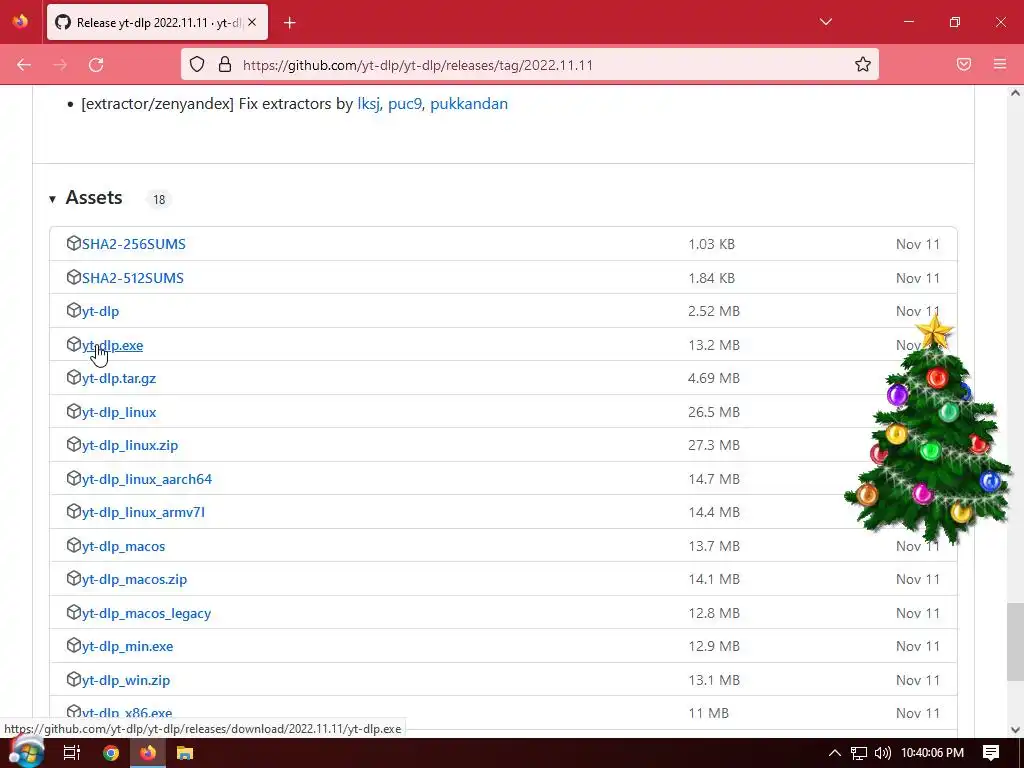
Task: Open the volume speaker tray icon
Action: pyautogui.click(x=883, y=753)
